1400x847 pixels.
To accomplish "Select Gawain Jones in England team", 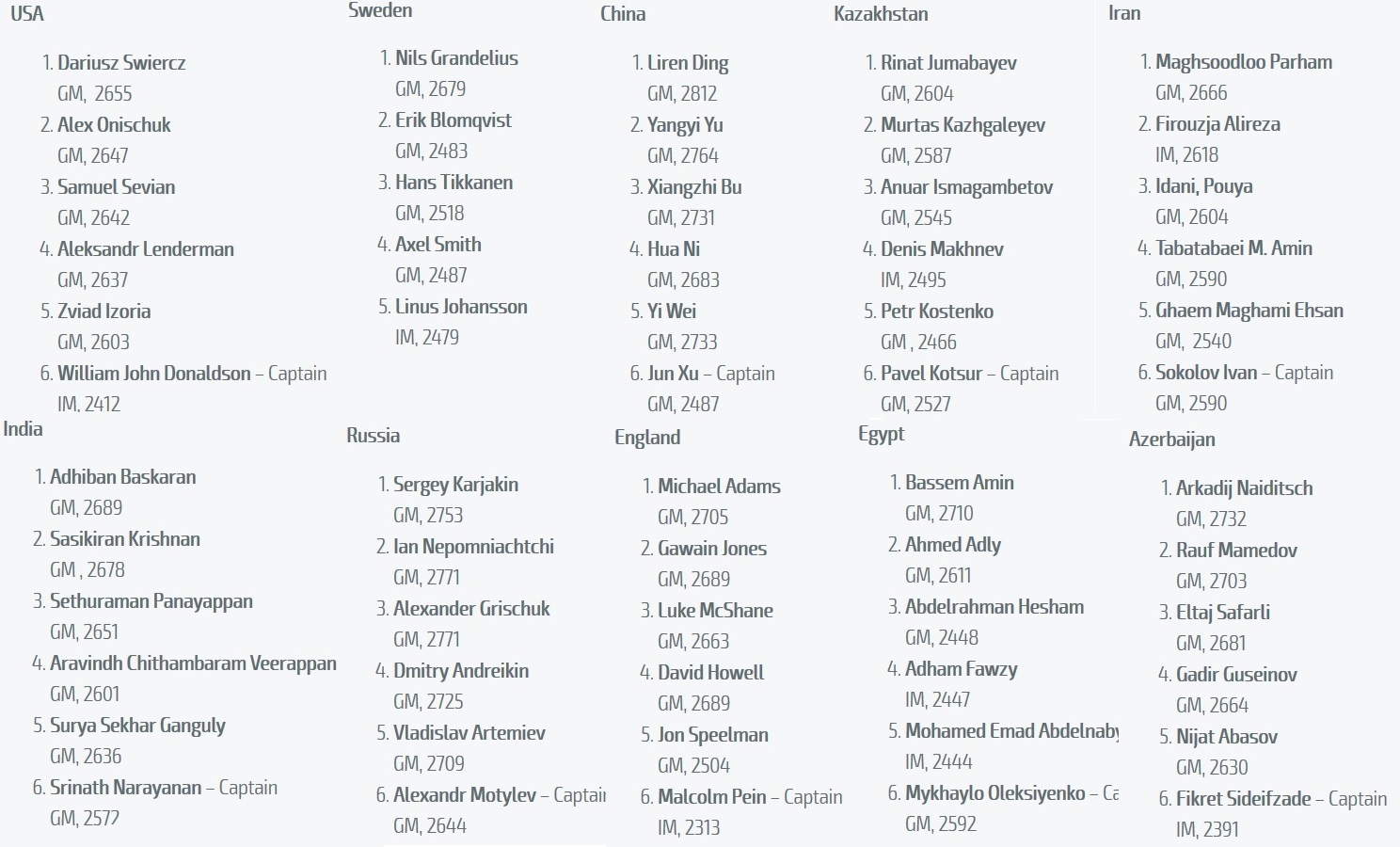I will pyautogui.click(x=712, y=549).
